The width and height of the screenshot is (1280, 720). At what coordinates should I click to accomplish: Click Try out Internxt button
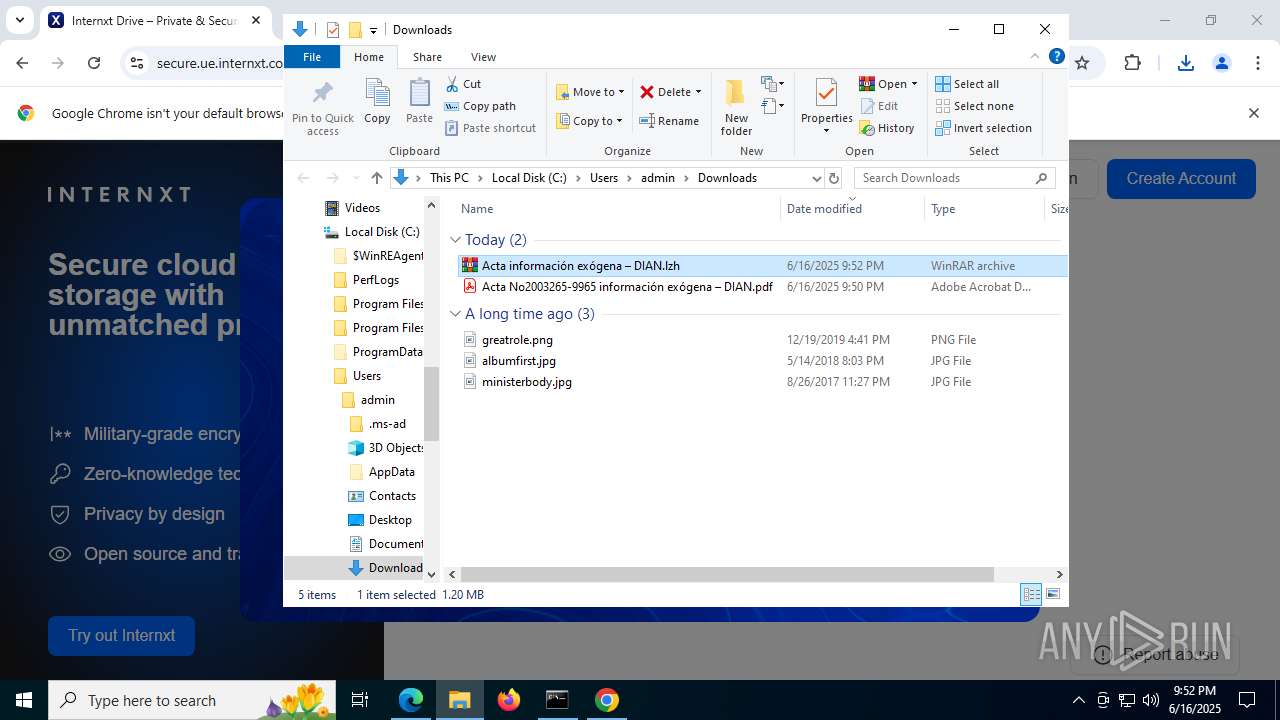(x=121, y=635)
